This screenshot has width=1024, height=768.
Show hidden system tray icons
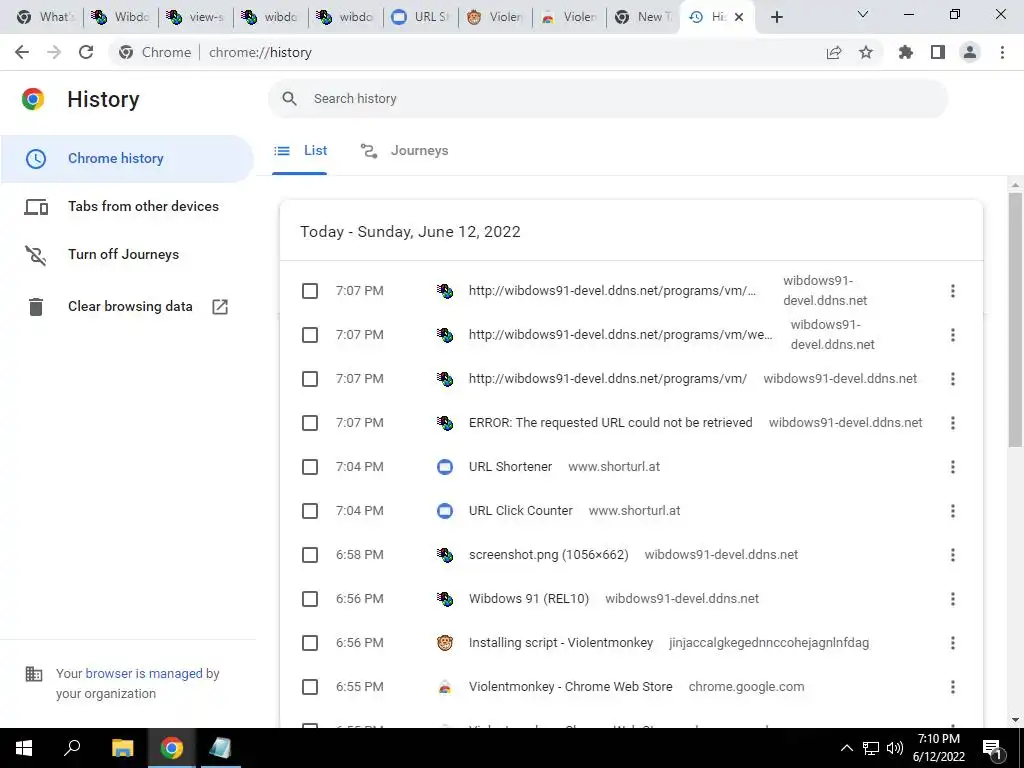[846, 748]
